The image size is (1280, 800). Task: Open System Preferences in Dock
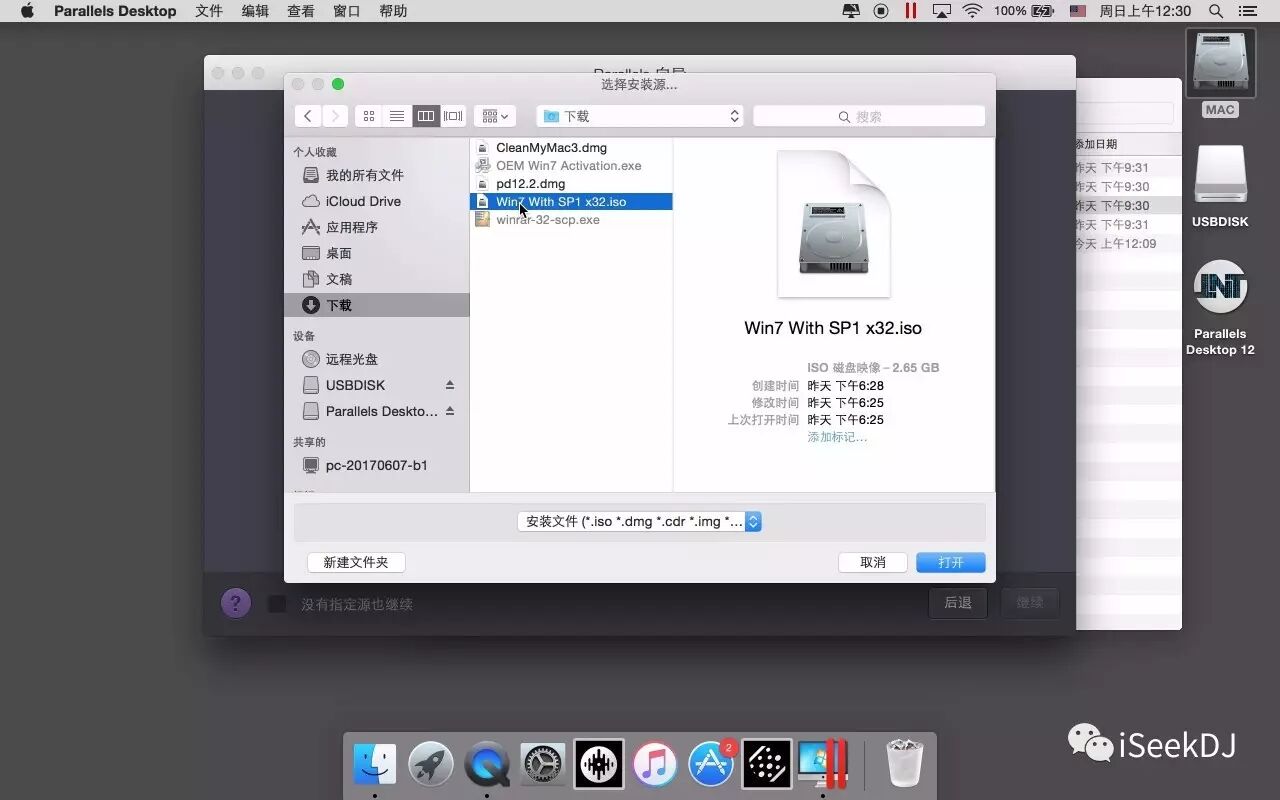(x=543, y=765)
